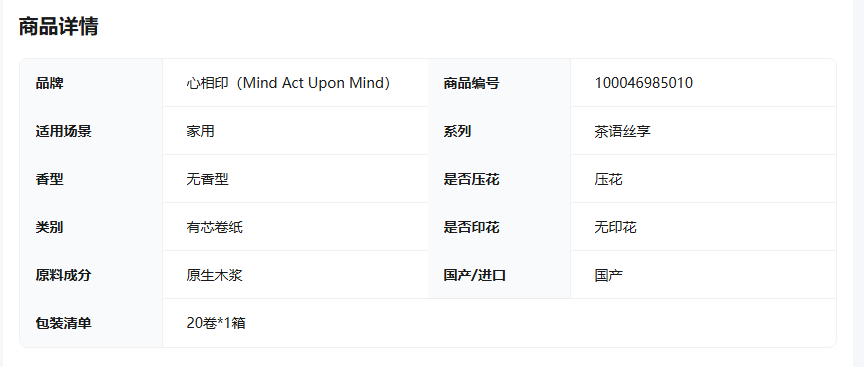The image size is (864, 367).
Task: Click the 商品编号 label
Action: [x=472, y=84]
